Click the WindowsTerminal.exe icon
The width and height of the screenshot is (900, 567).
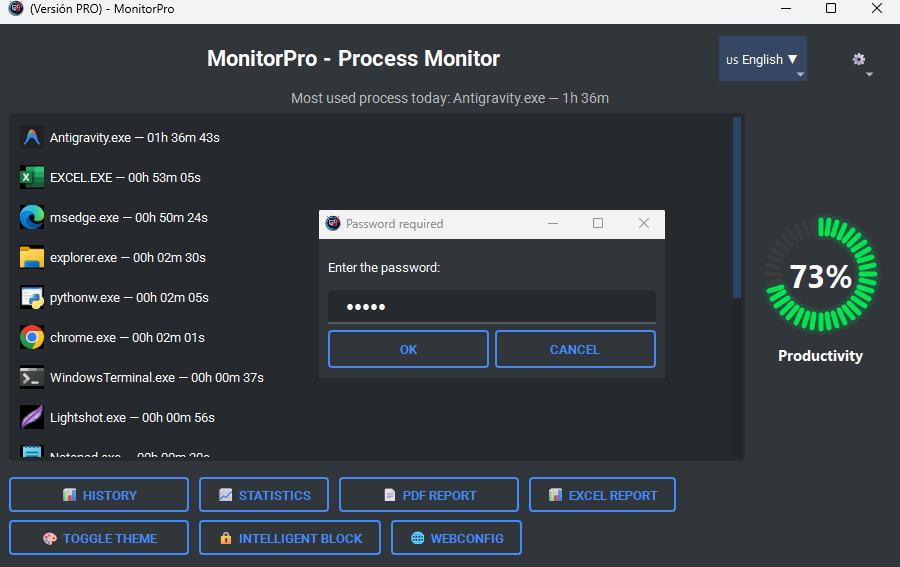pyautogui.click(x=32, y=377)
